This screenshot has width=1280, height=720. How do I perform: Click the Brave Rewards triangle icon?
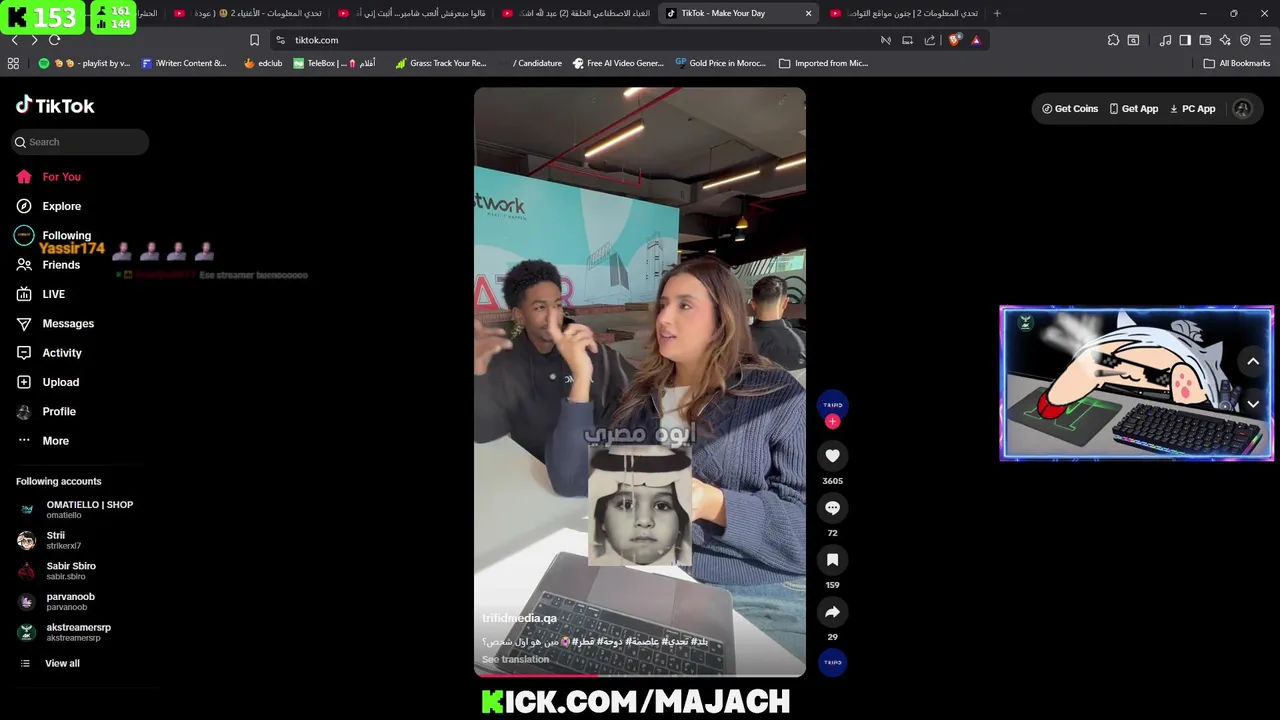coord(976,40)
